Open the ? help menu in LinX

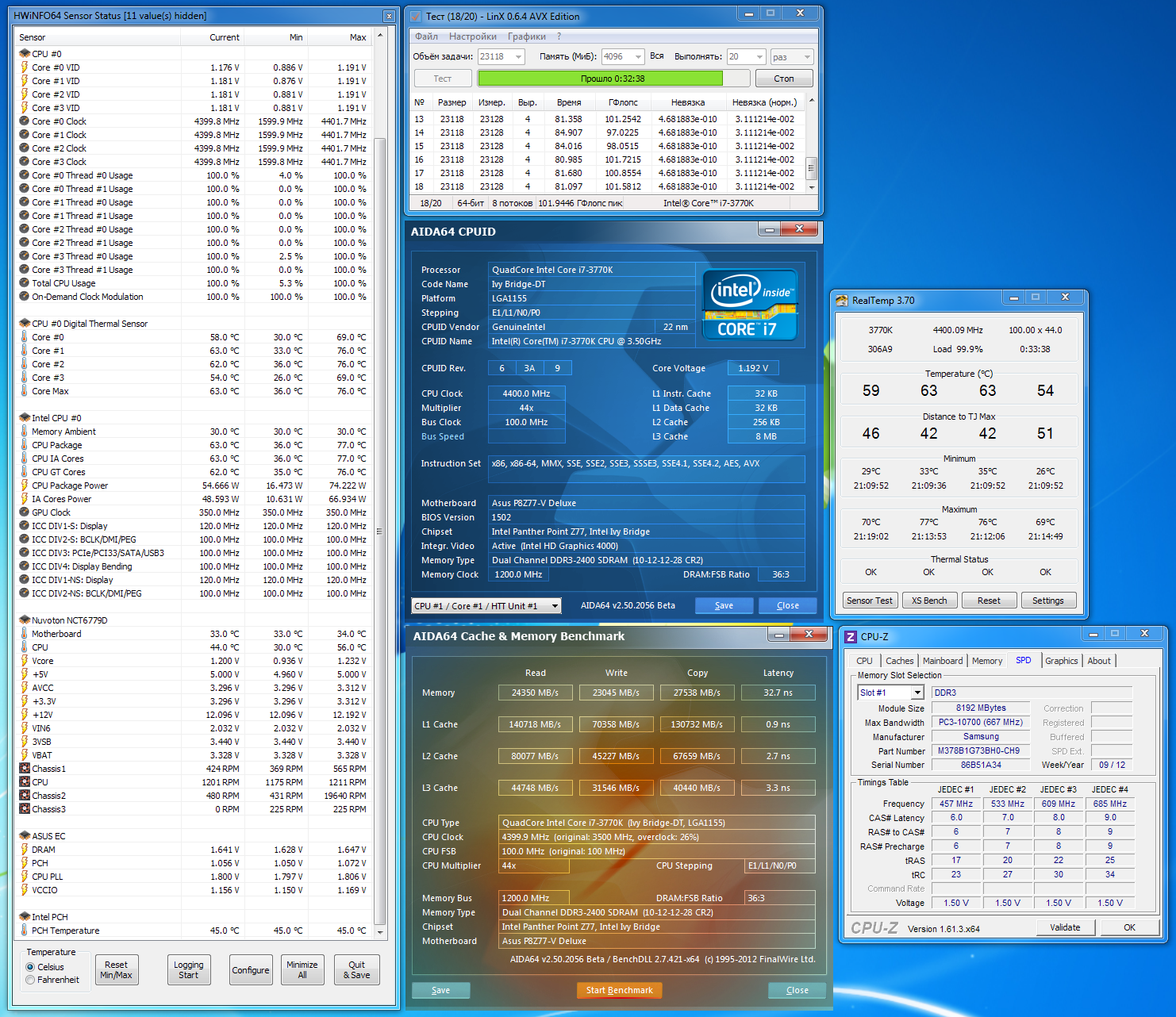click(559, 36)
